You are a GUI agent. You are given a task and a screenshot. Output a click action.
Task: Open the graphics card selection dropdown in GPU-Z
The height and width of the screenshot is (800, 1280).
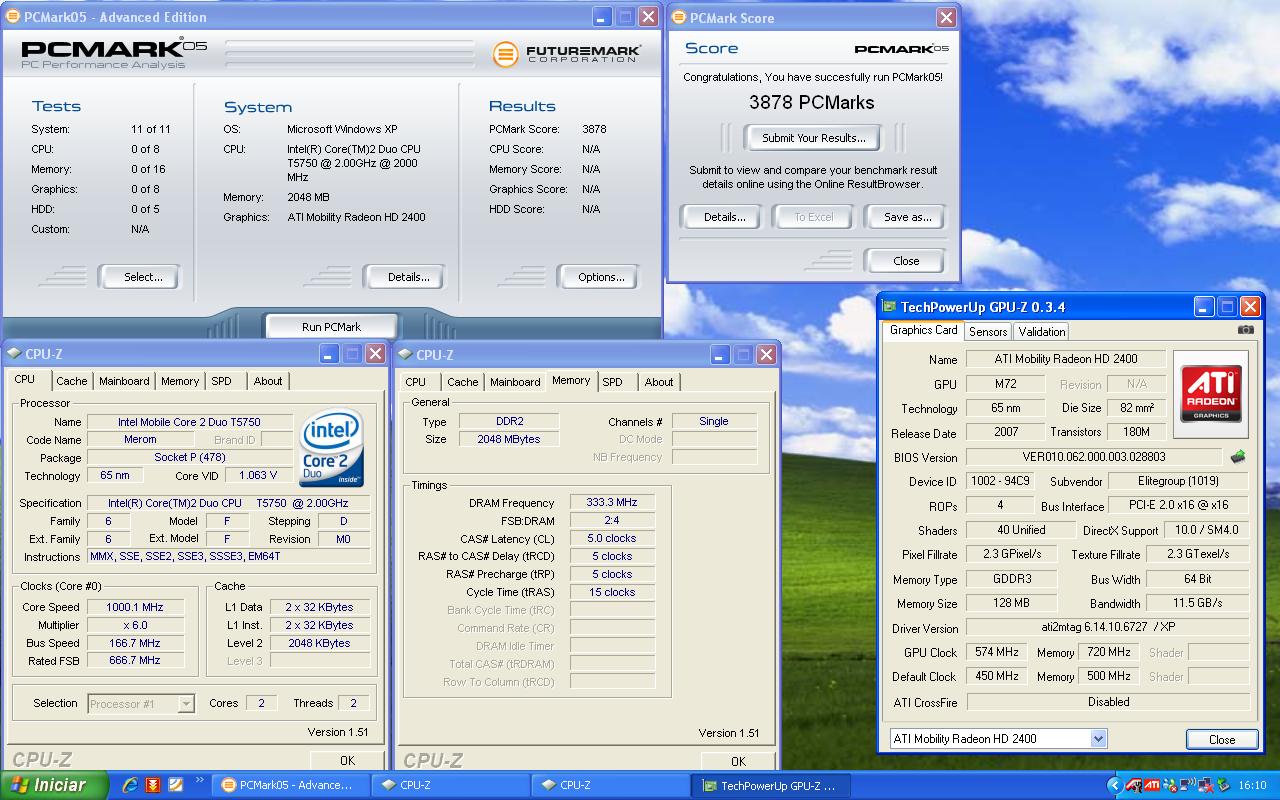[1098, 739]
